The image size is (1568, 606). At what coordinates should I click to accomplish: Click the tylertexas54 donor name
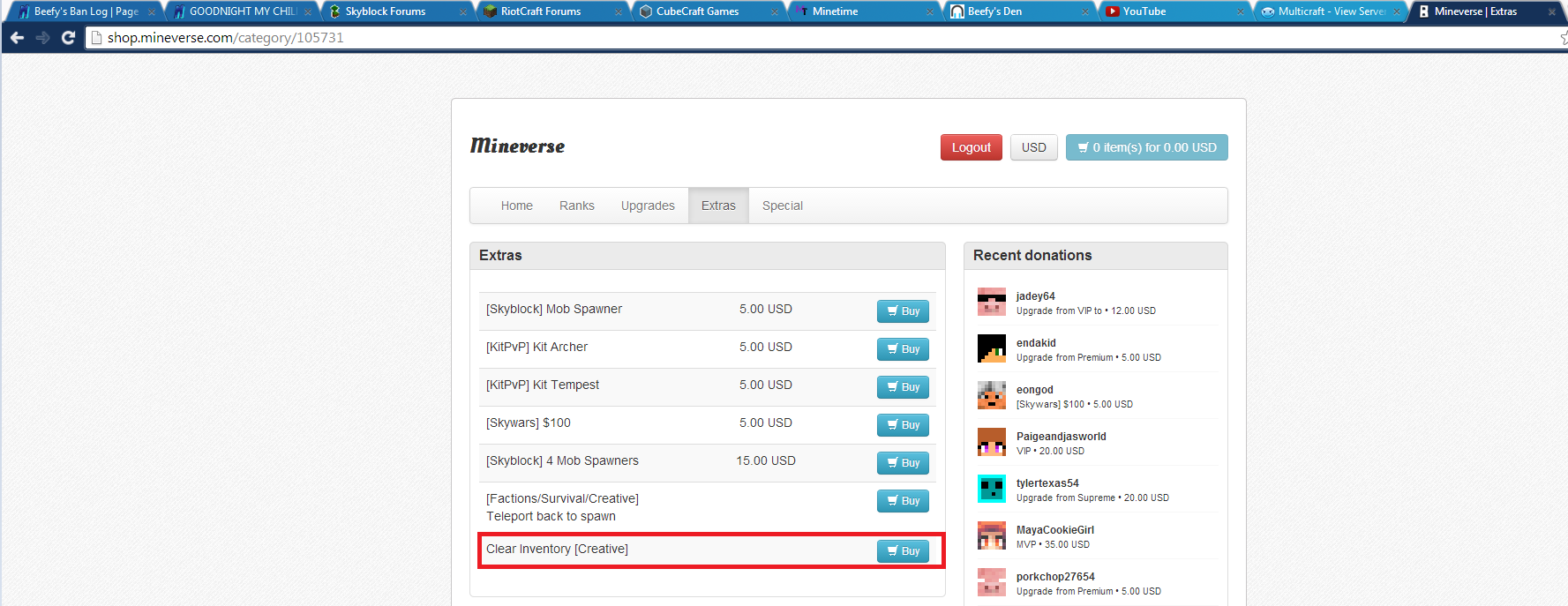1047,483
